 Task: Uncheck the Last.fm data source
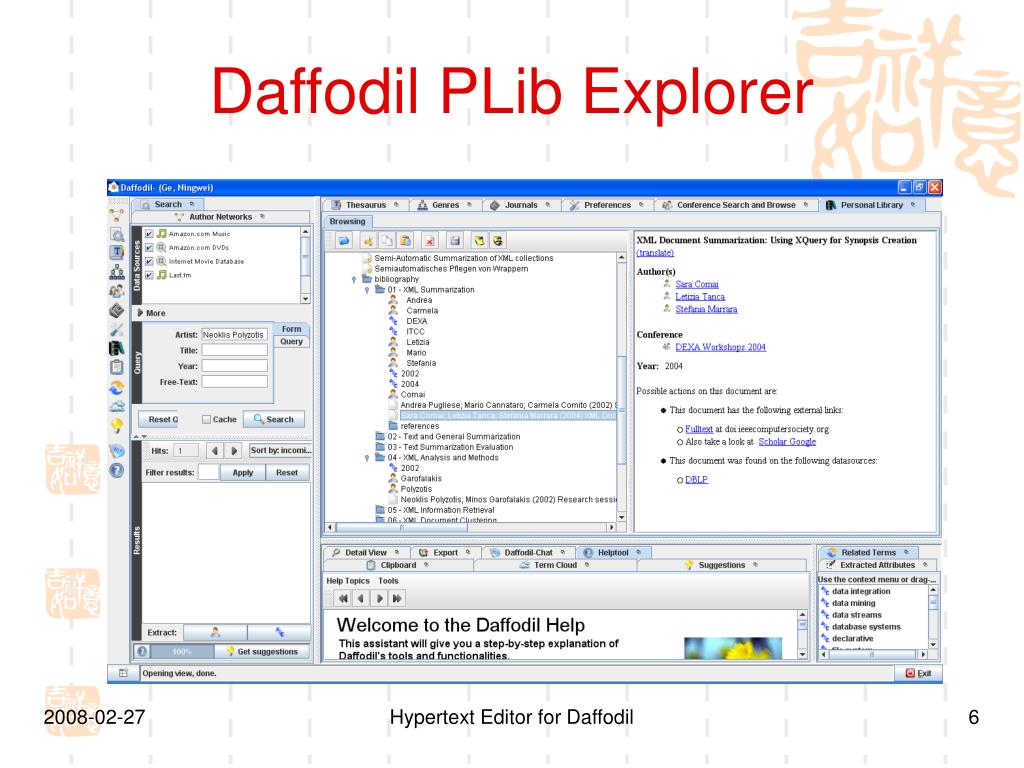(x=150, y=275)
